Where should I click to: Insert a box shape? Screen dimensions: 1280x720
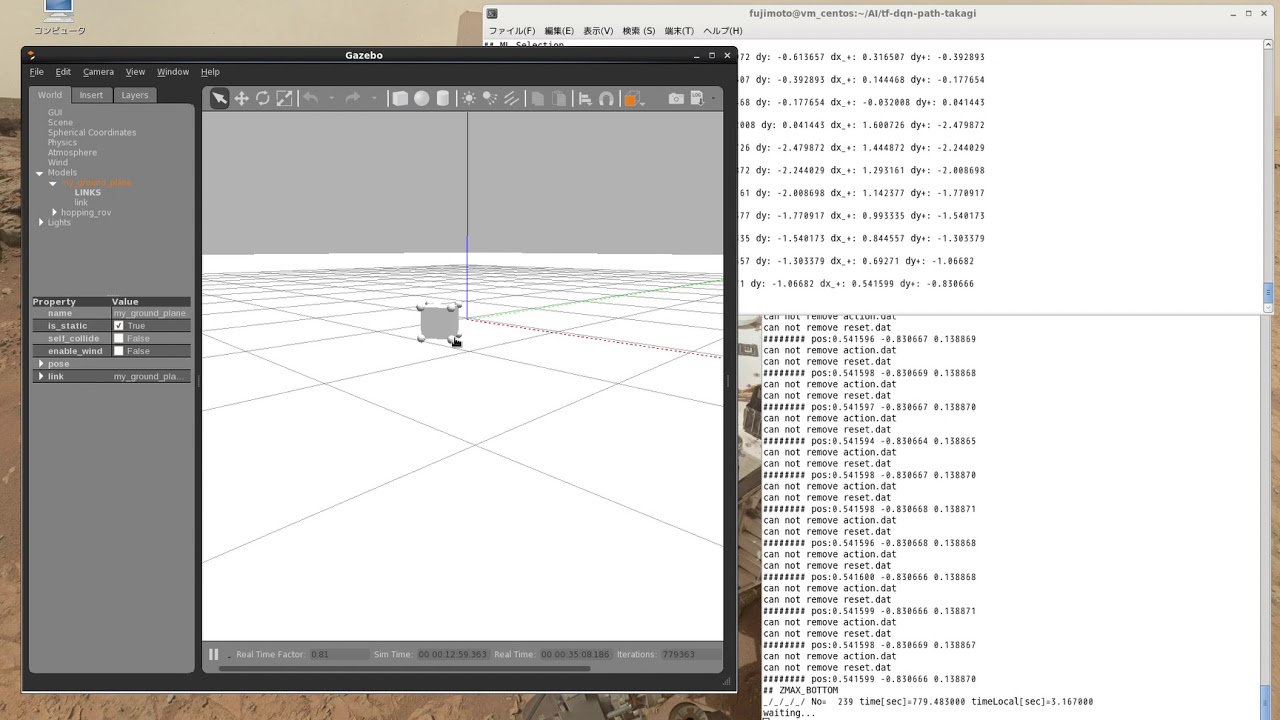click(400, 98)
